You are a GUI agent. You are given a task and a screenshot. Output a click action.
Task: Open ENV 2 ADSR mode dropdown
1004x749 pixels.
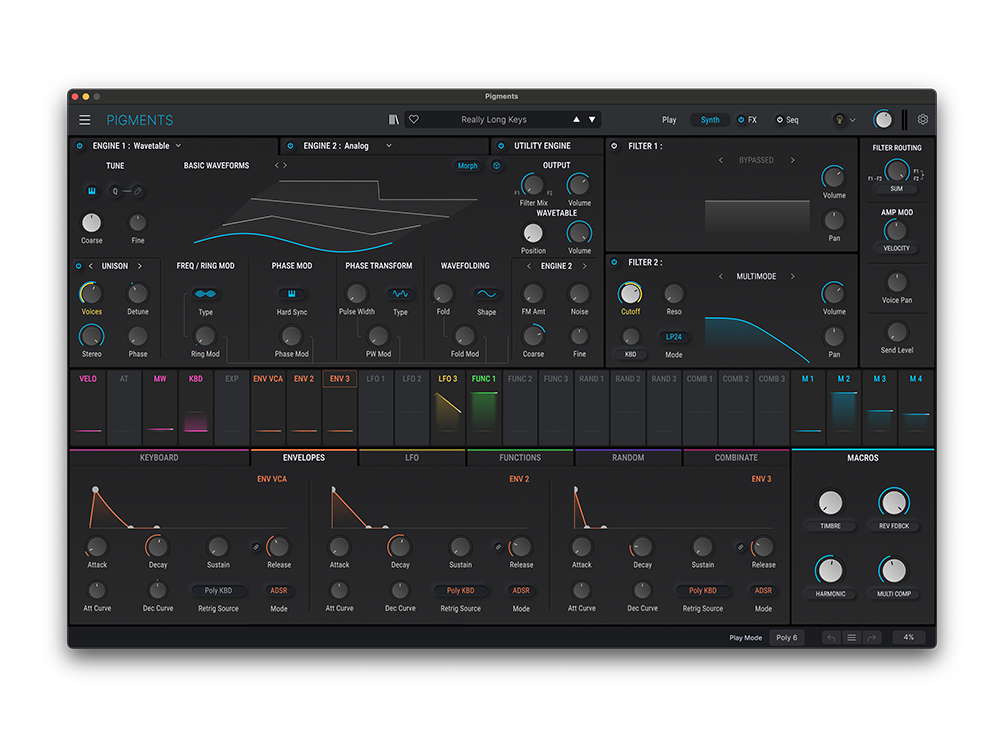521,590
